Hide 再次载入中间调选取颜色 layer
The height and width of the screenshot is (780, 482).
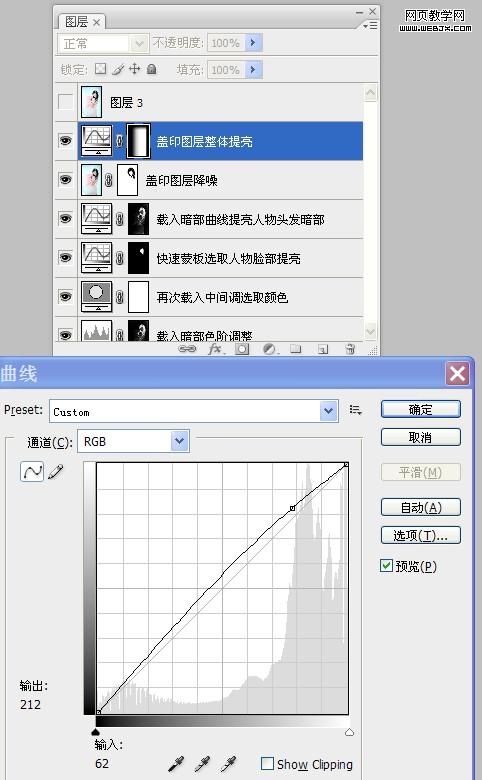pos(65,296)
